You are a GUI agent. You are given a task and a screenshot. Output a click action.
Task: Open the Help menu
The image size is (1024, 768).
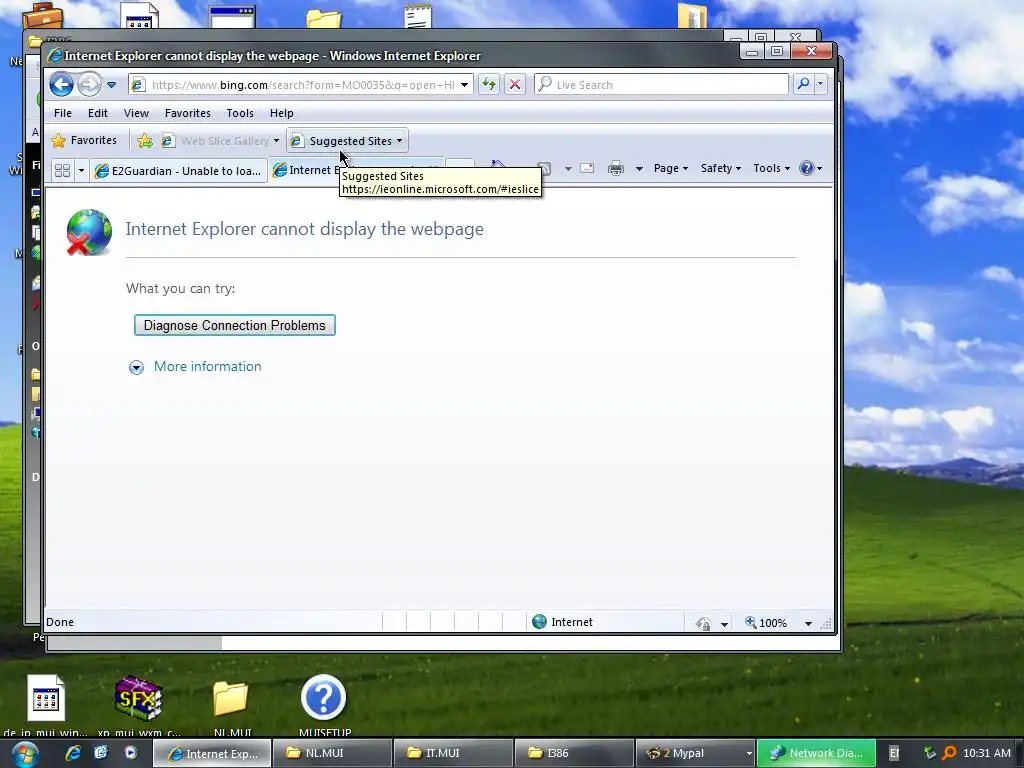tap(281, 113)
